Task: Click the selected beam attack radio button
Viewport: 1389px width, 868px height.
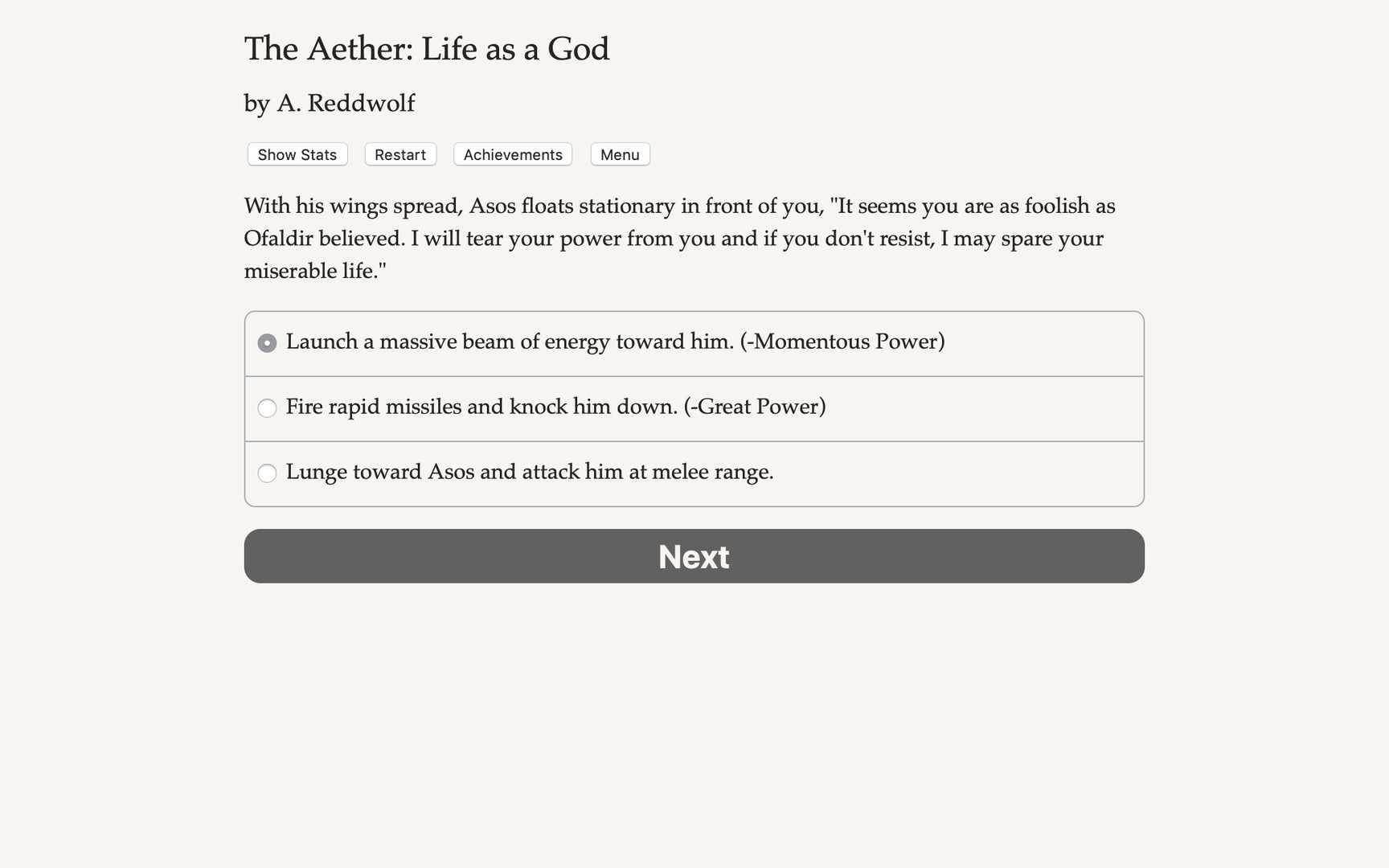Action: pyautogui.click(x=267, y=342)
